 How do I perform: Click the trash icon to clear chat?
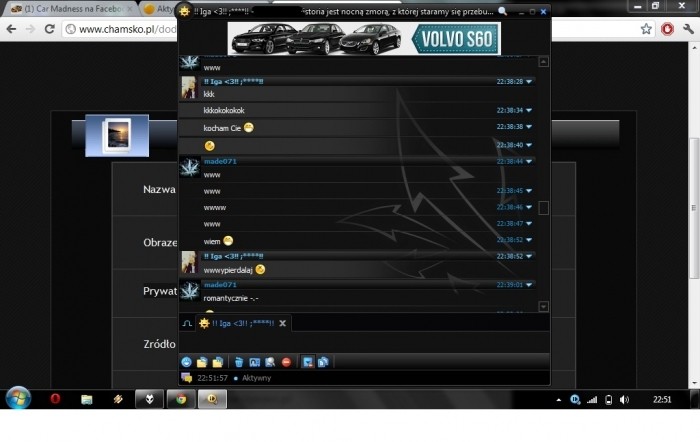coord(238,362)
